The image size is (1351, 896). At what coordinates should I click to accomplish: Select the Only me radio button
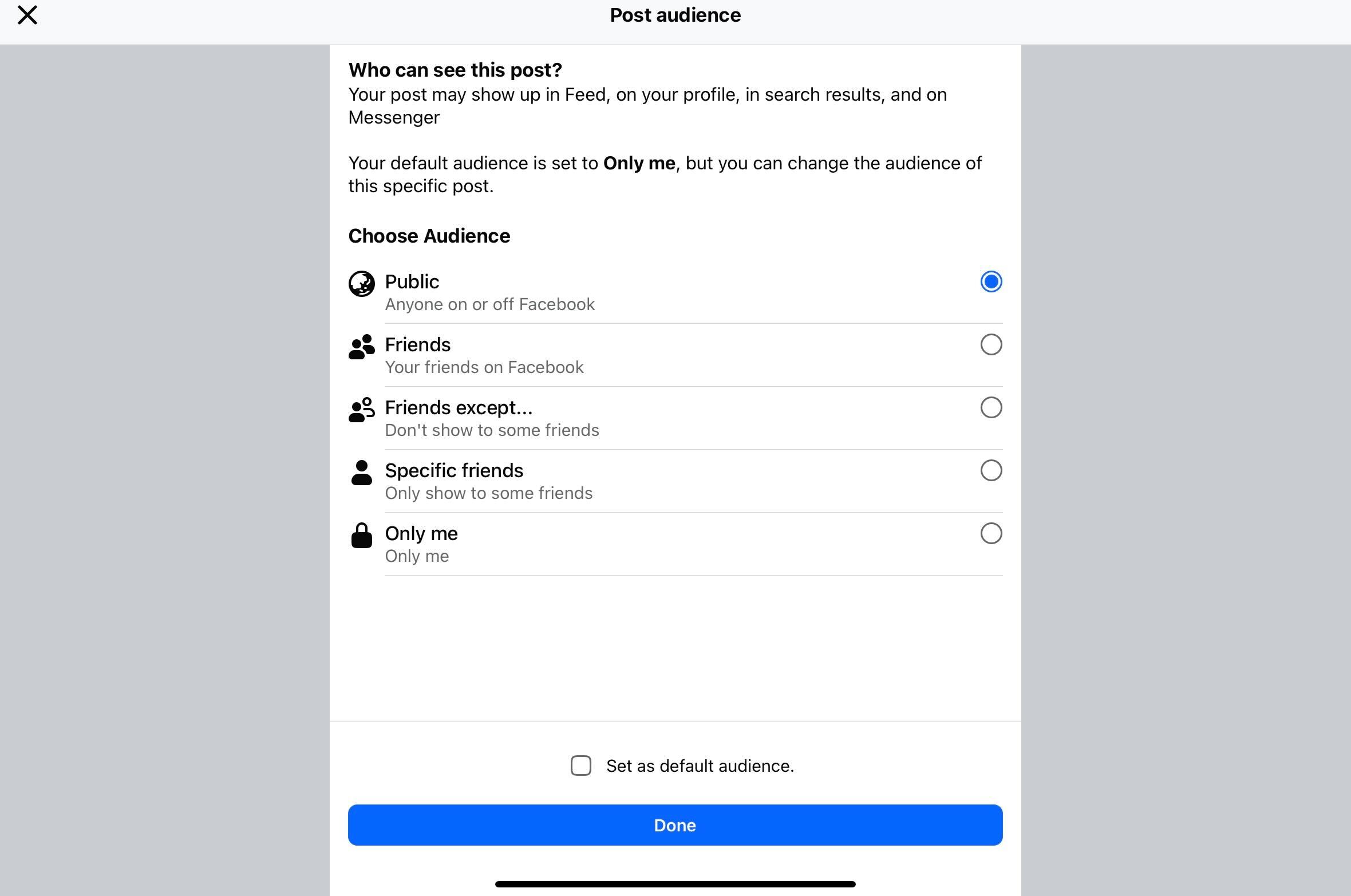[x=991, y=533]
